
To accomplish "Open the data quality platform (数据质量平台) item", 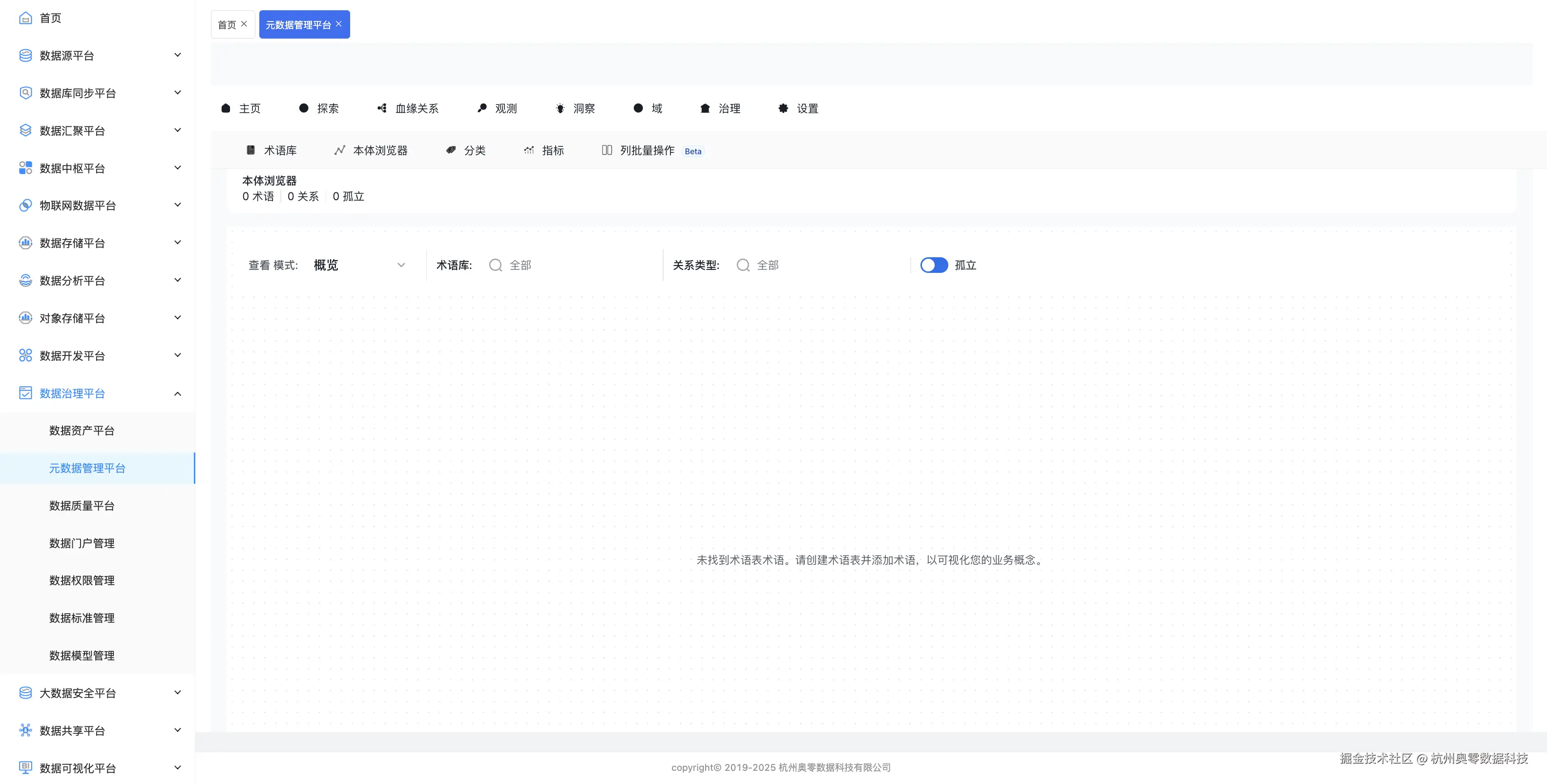I will 82,505.
